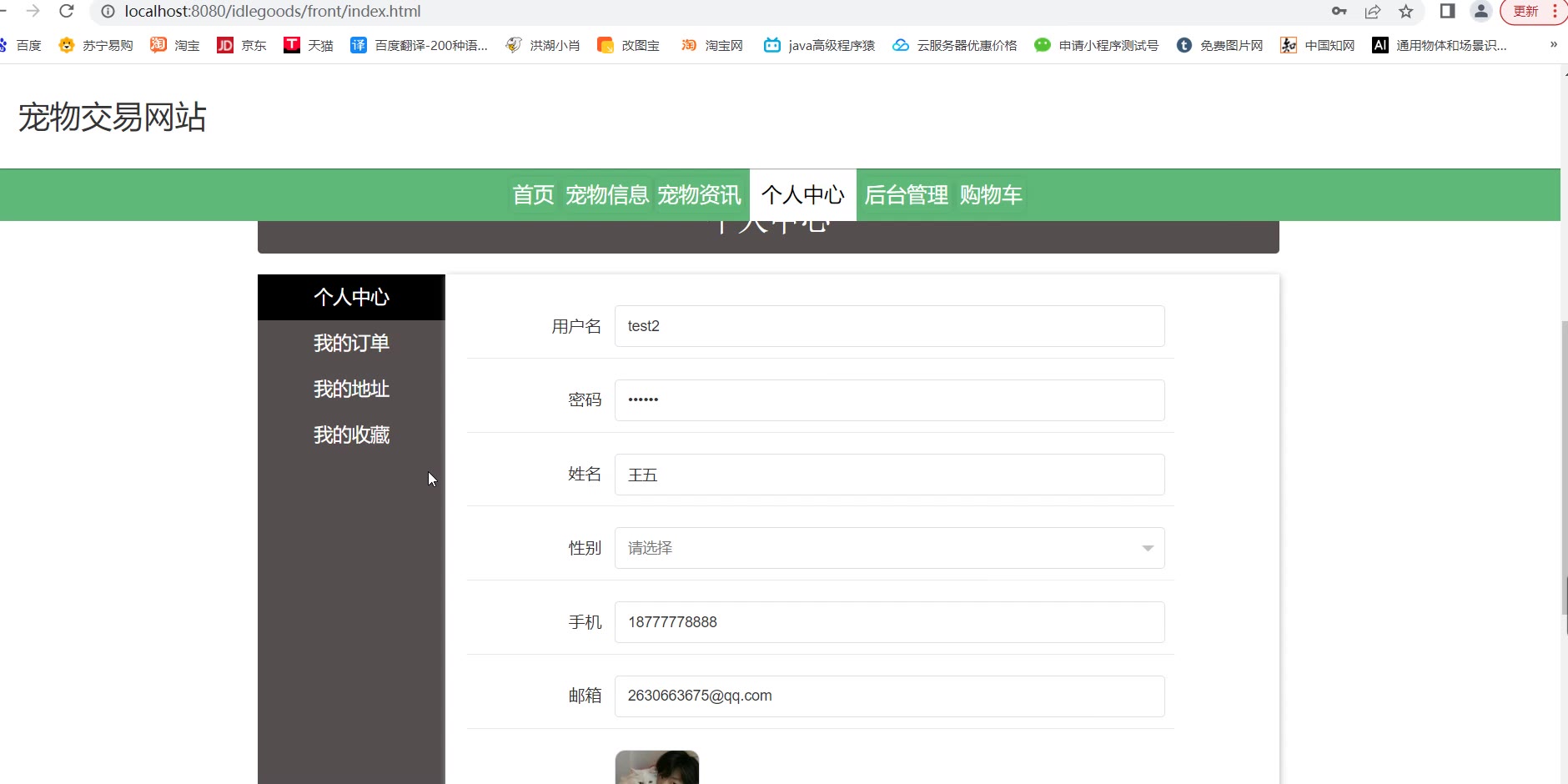Viewport: 1568px width, 784px height.
Task: Click the share page icon
Action: pos(1373,12)
